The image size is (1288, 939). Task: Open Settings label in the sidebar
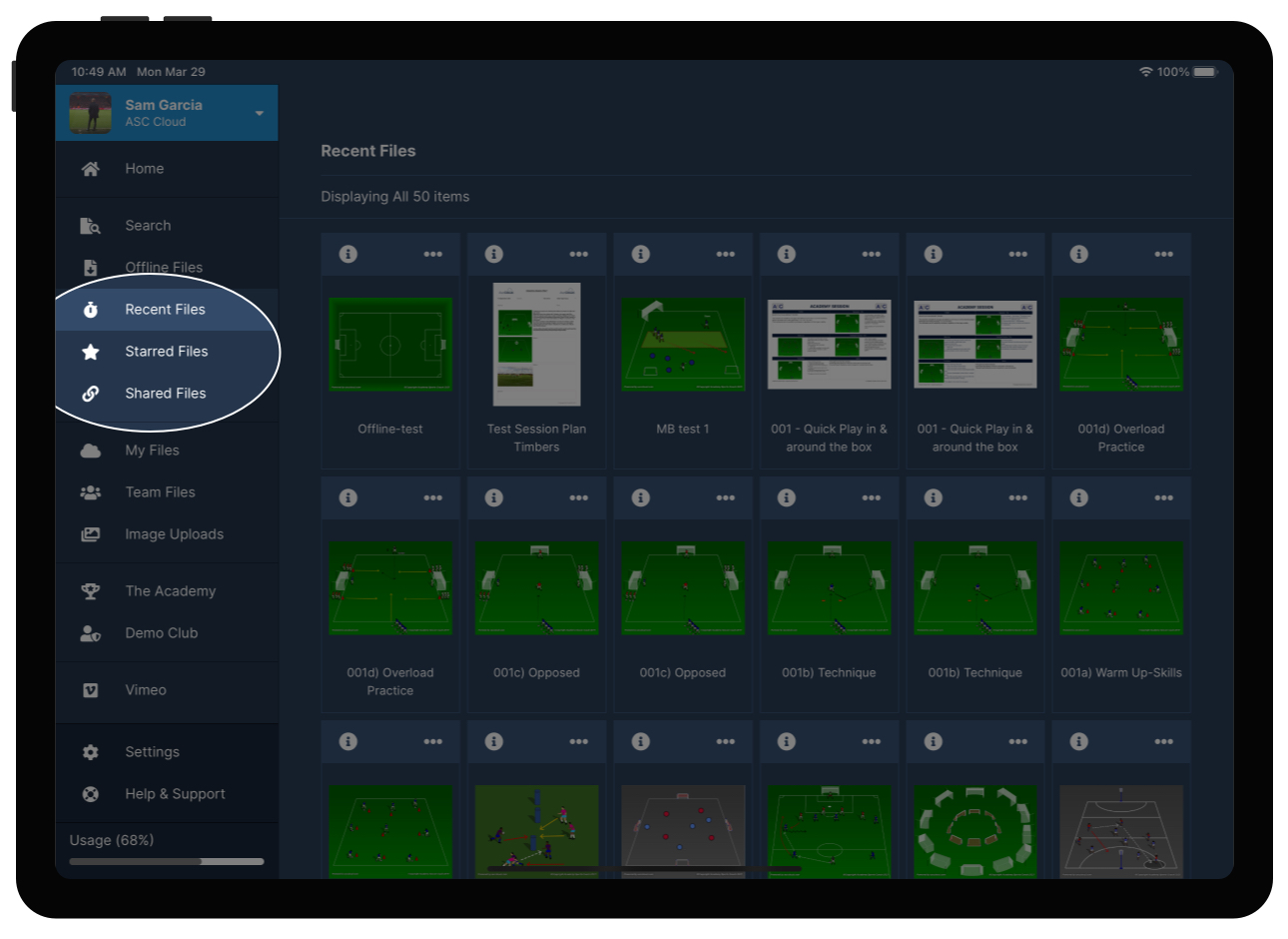pyautogui.click(x=153, y=752)
